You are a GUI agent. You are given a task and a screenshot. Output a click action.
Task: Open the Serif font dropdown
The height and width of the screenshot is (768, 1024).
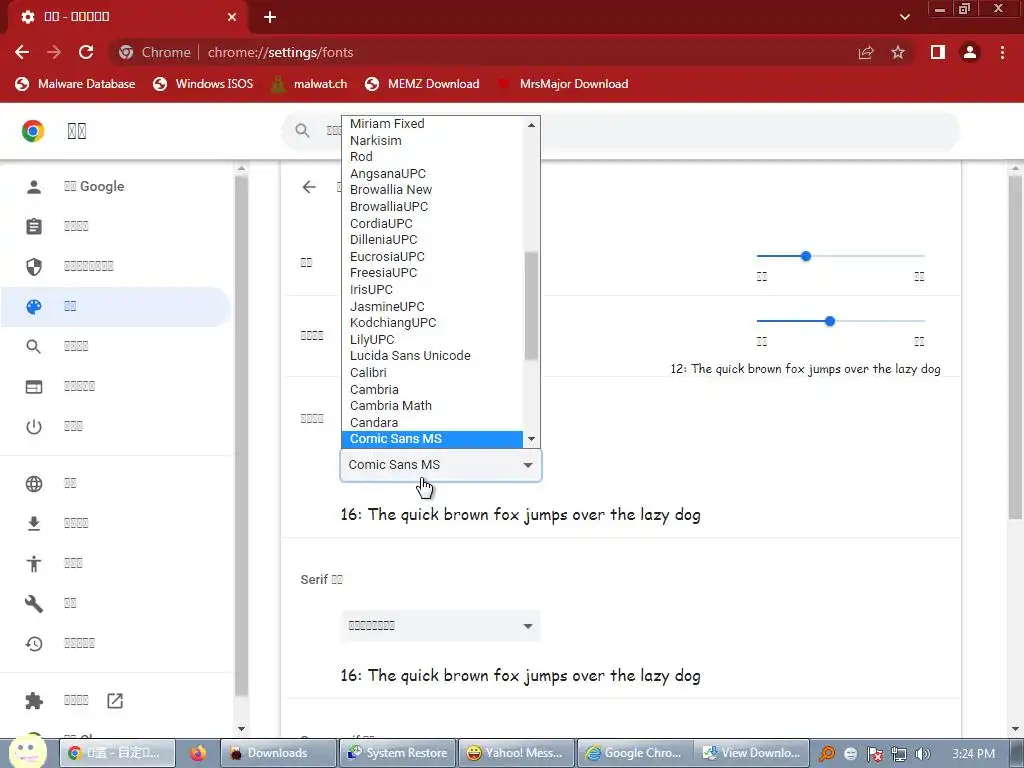(x=441, y=626)
